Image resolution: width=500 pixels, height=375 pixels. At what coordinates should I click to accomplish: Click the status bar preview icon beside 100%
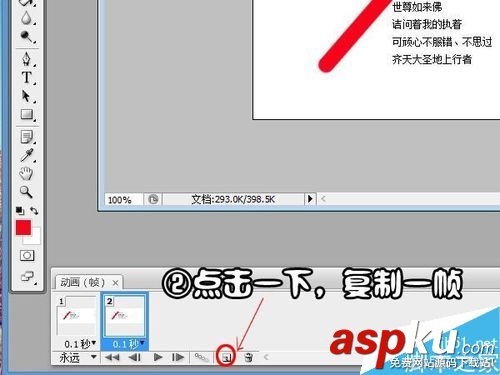[x=153, y=199]
